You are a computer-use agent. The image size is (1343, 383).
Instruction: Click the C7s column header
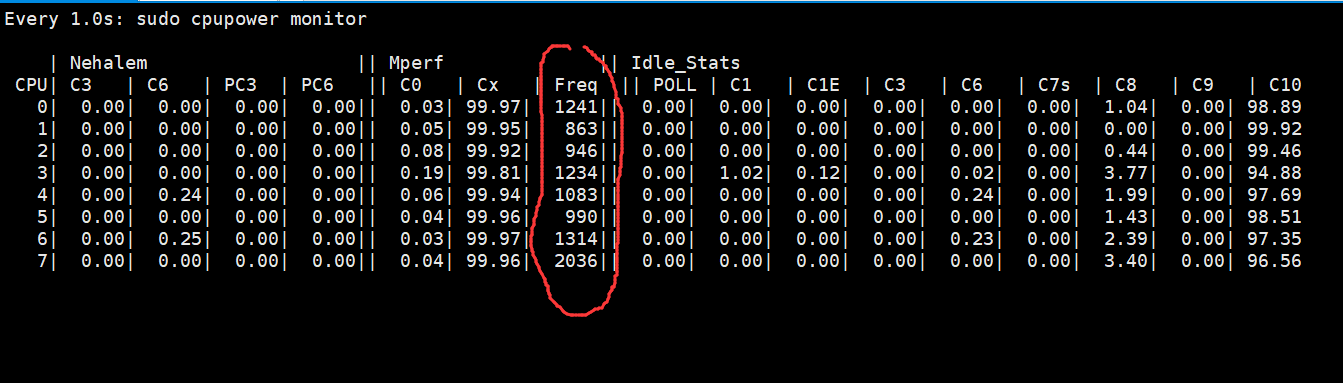[1054, 86]
